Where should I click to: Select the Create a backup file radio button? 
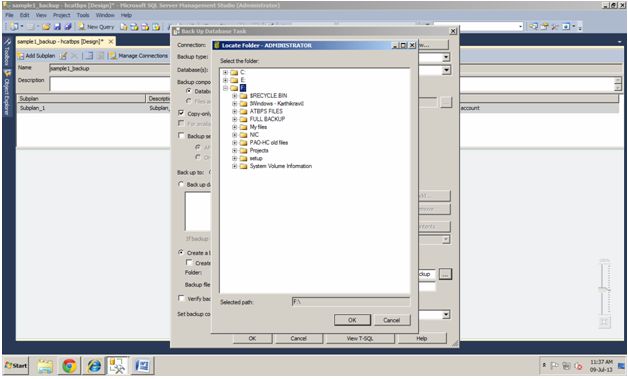pos(181,252)
